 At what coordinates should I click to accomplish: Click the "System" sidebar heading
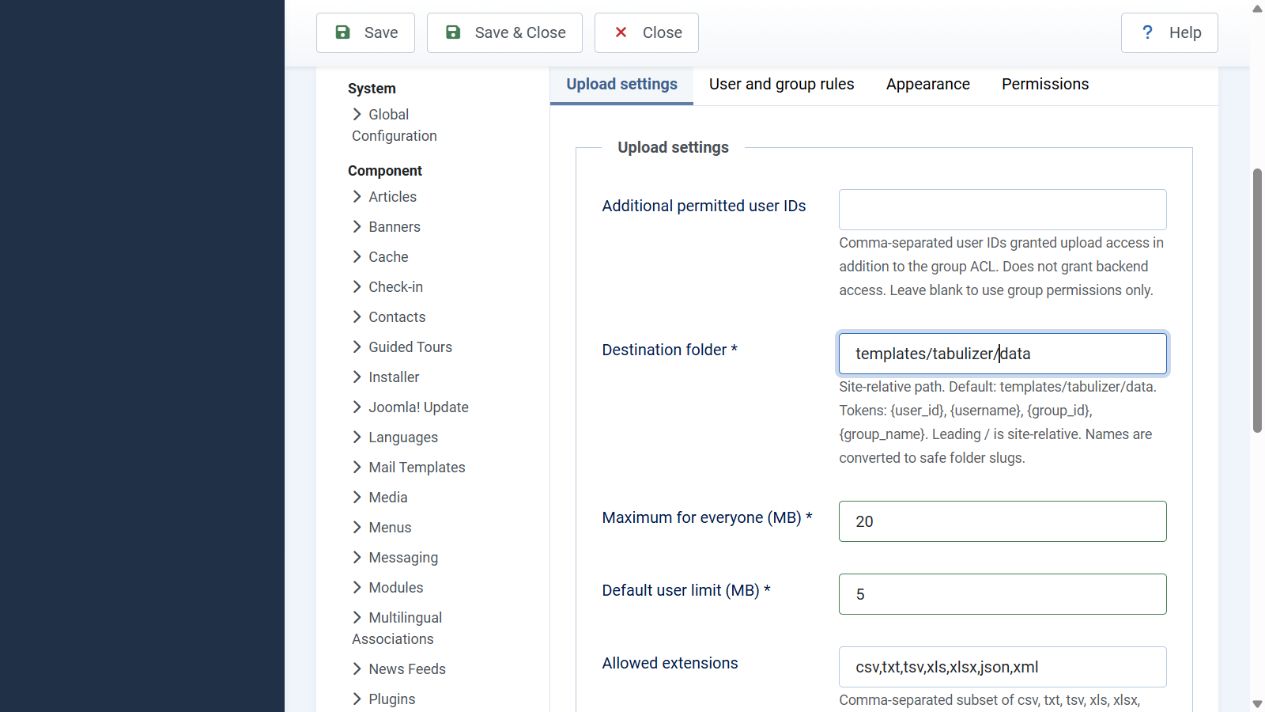tap(372, 89)
